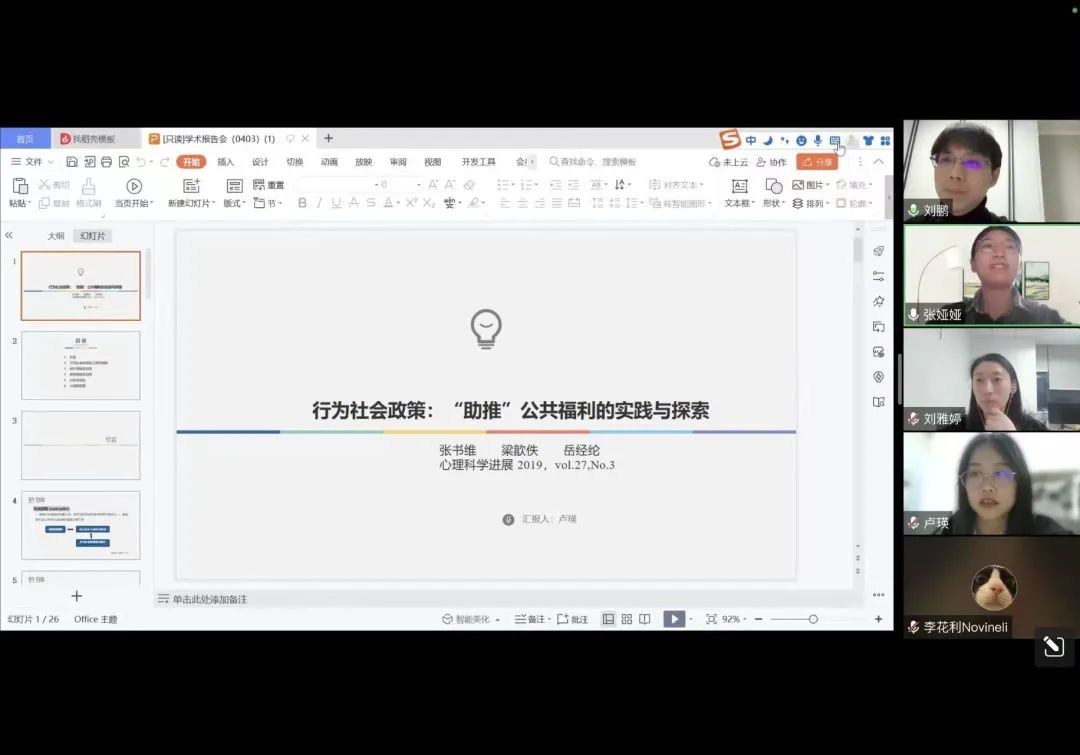Click the orange 分享 share button
Image resolution: width=1080 pixels, height=755 pixels.
tap(817, 162)
